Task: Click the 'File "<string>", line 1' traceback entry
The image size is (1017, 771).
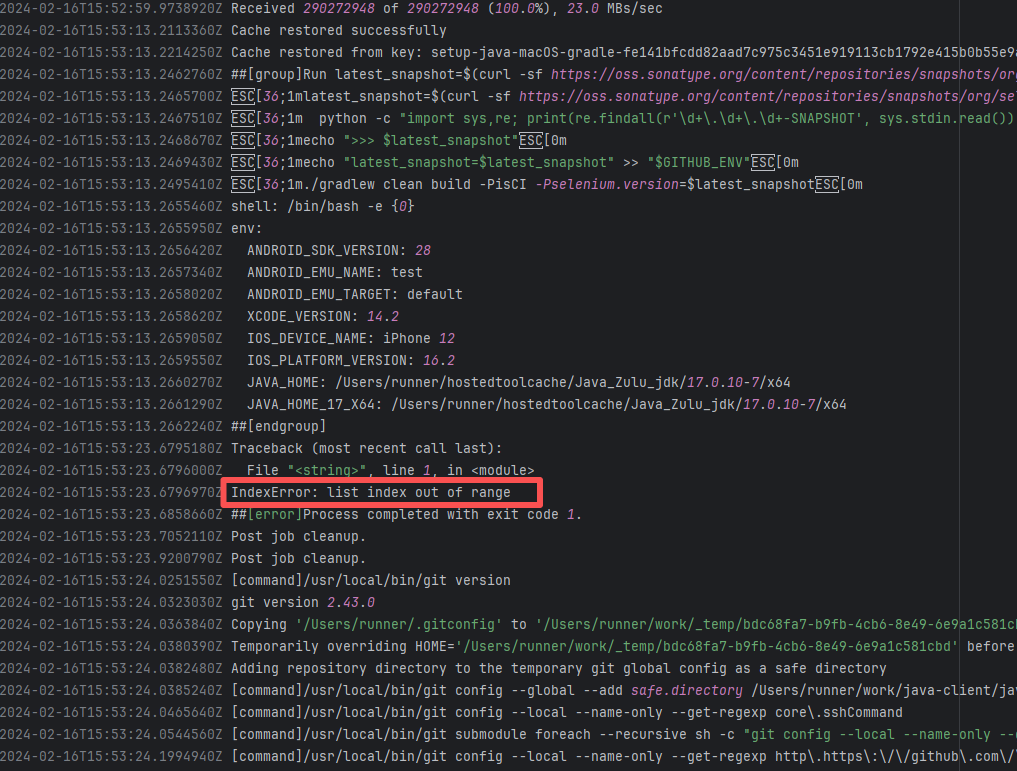Action: [390, 470]
